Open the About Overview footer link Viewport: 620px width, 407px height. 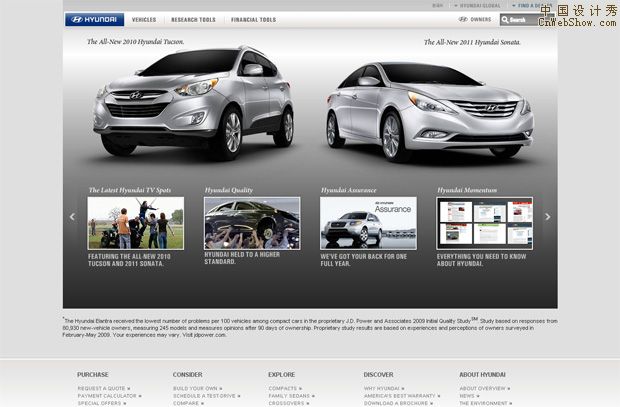click(x=485, y=388)
